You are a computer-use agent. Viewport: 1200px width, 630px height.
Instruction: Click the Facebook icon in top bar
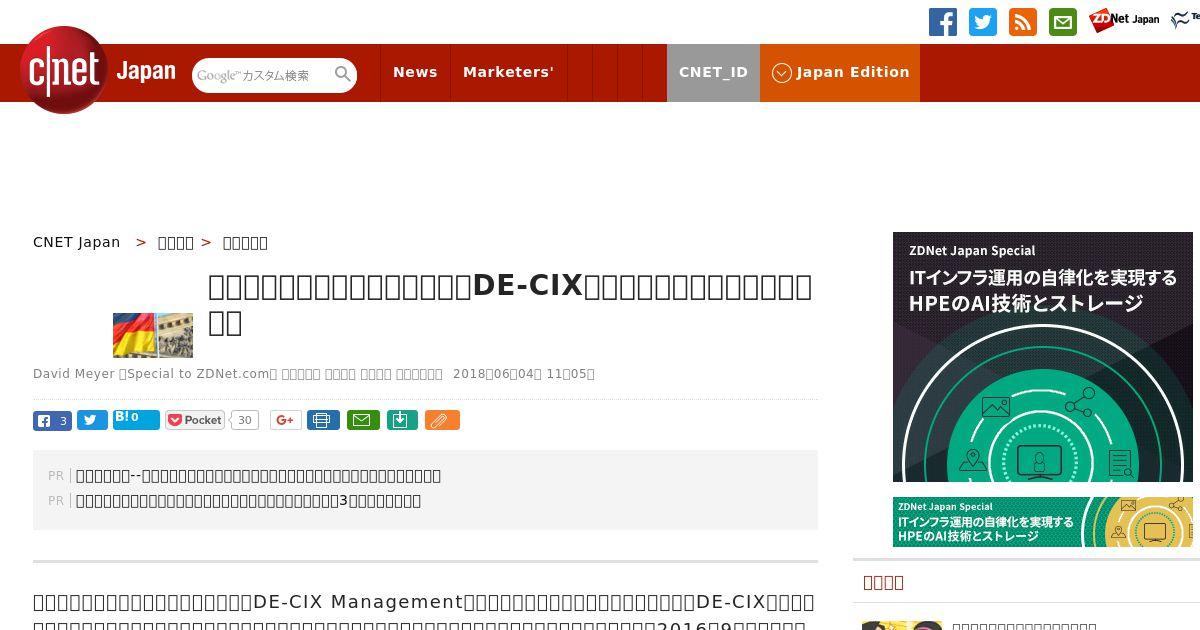pyautogui.click(x=943, y=22)
